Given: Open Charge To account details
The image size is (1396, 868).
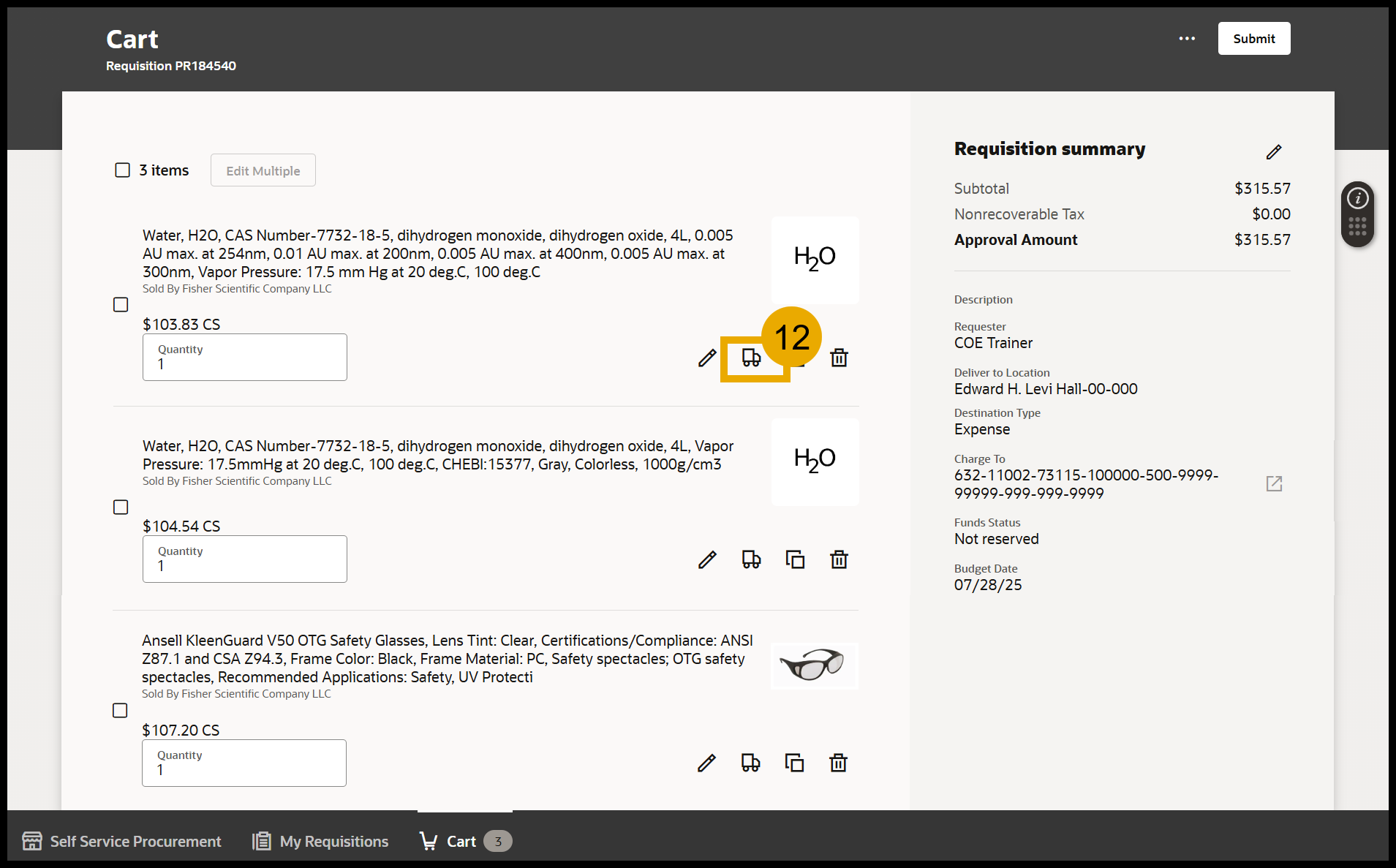Looking at the screenshot, I should click(x=1275, y=483).
